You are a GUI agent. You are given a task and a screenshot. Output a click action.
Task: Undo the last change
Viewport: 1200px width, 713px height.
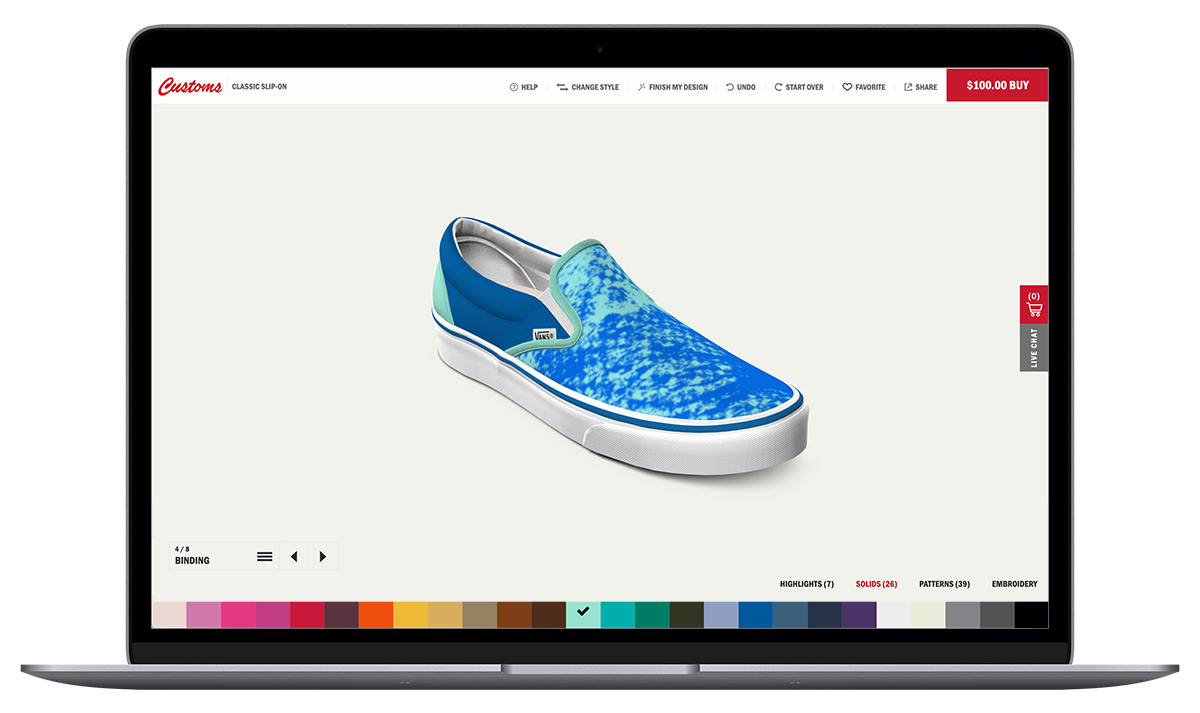tap(741, 87)
